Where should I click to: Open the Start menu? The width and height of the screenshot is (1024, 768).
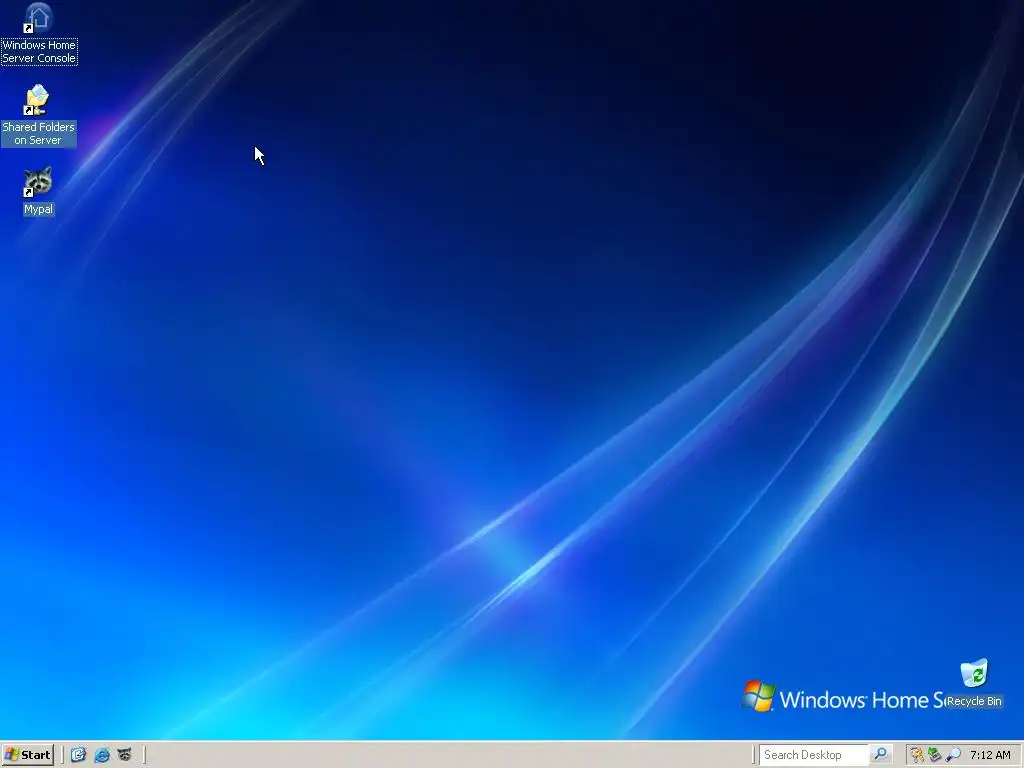pos(28,755)
